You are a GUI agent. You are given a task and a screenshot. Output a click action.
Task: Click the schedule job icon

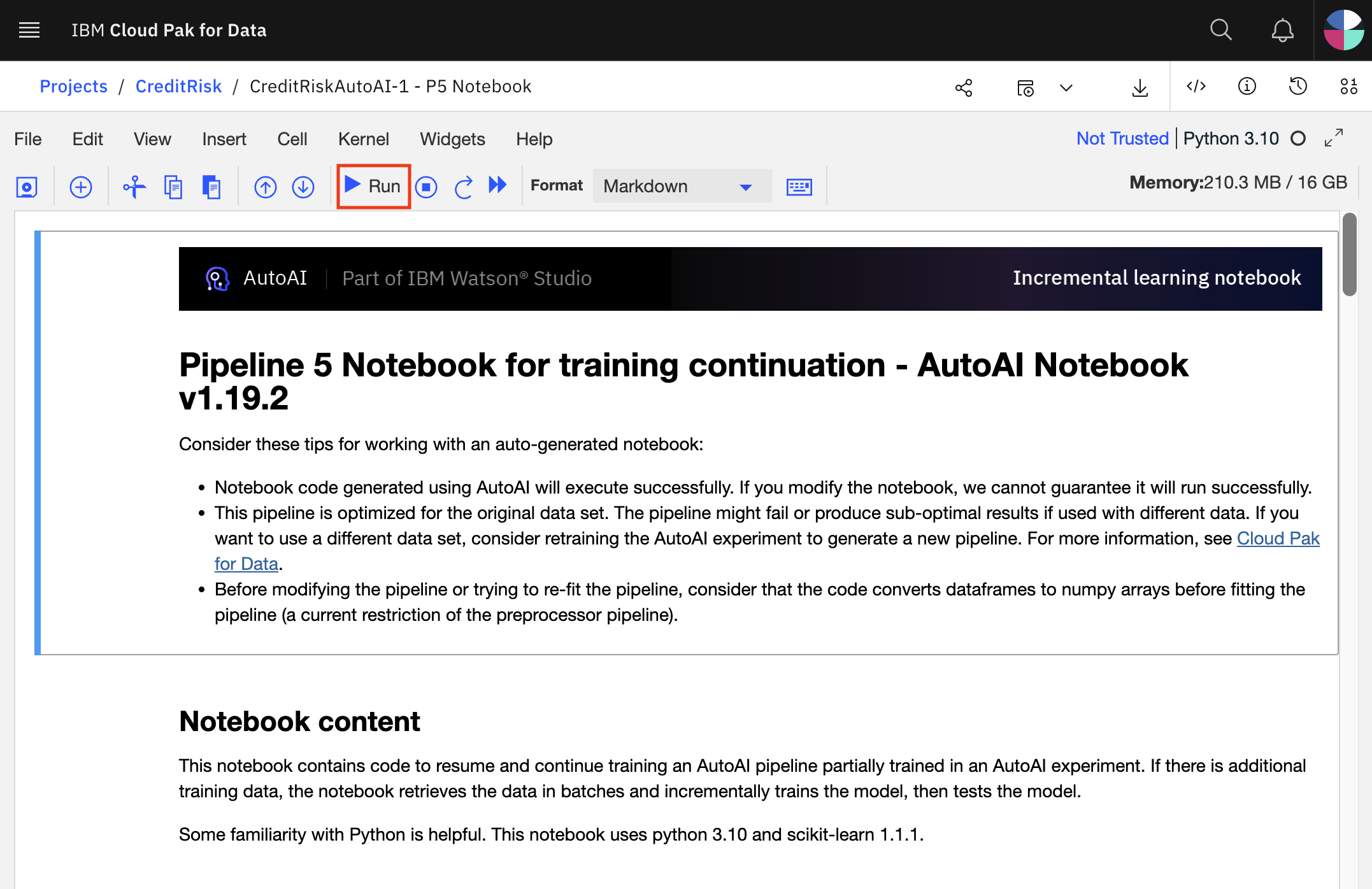tap(1025, 87)
